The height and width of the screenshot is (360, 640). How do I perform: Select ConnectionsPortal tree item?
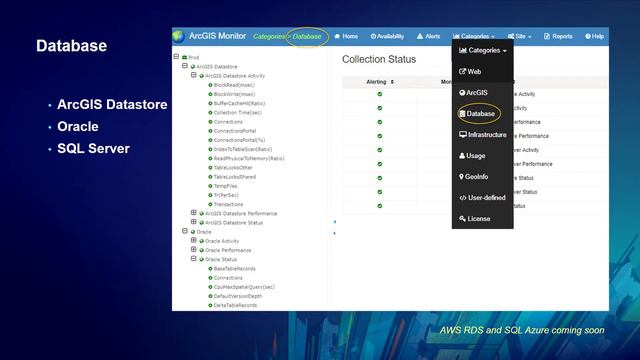pyautogui.click(x=235, y=131)
